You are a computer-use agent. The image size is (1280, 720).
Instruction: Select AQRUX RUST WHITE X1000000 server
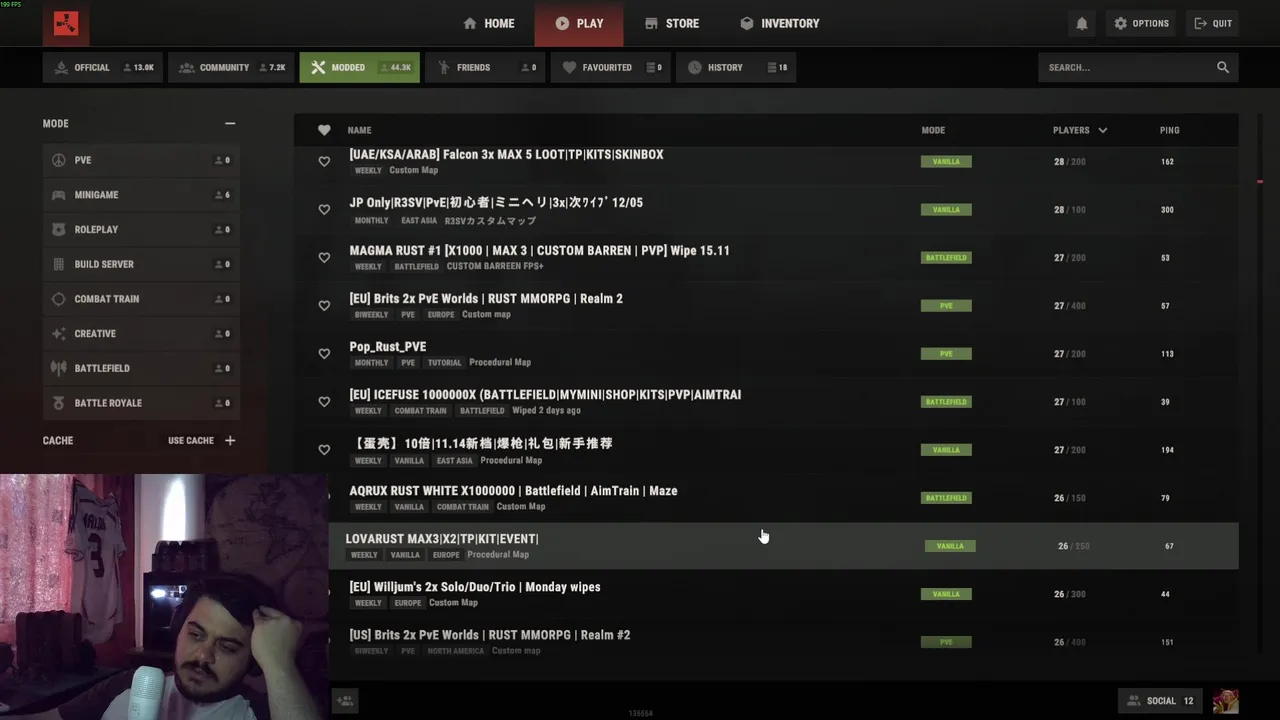[783, 498]
